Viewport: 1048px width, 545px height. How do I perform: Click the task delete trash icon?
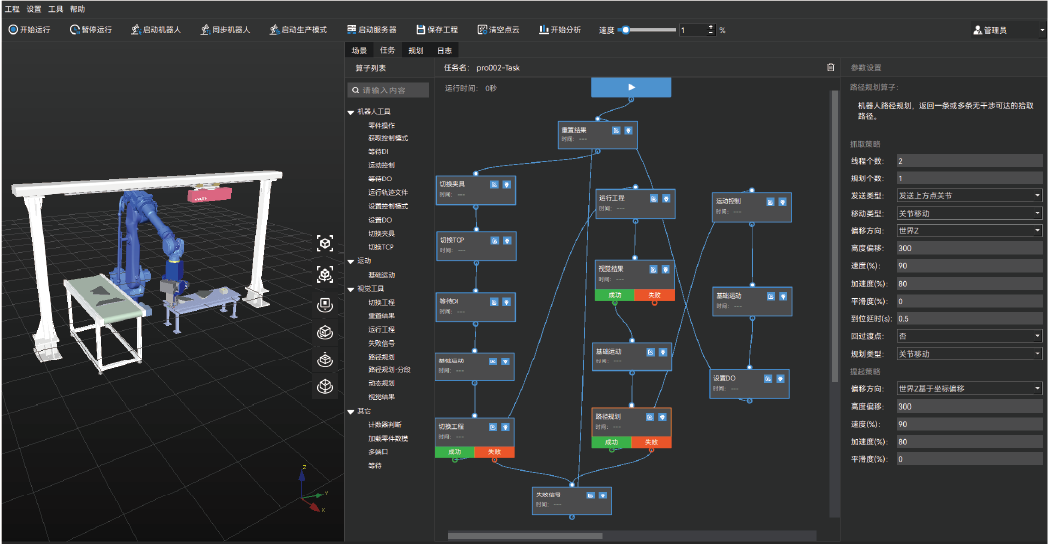pyautogui.click(x=830, y=67)
